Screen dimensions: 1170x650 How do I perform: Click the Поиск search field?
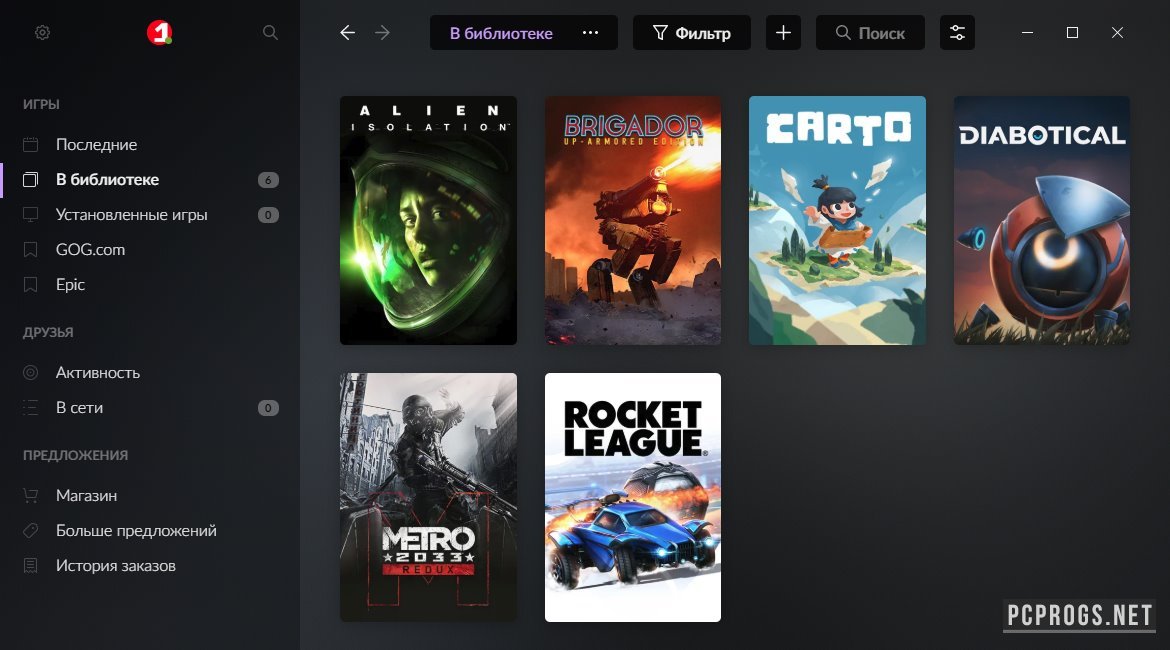point(870,33)
